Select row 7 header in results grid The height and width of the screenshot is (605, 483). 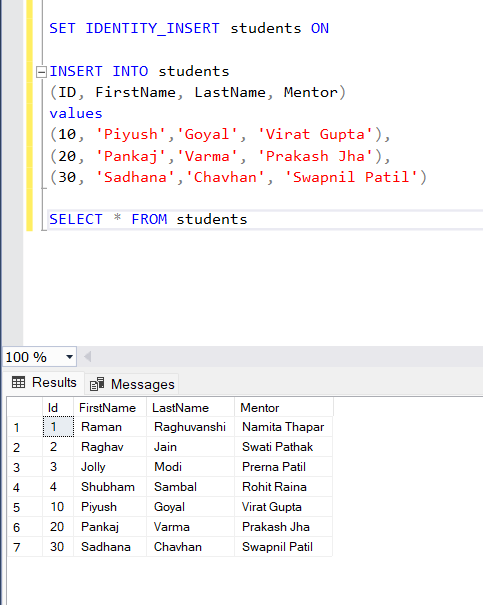point(25,547)
